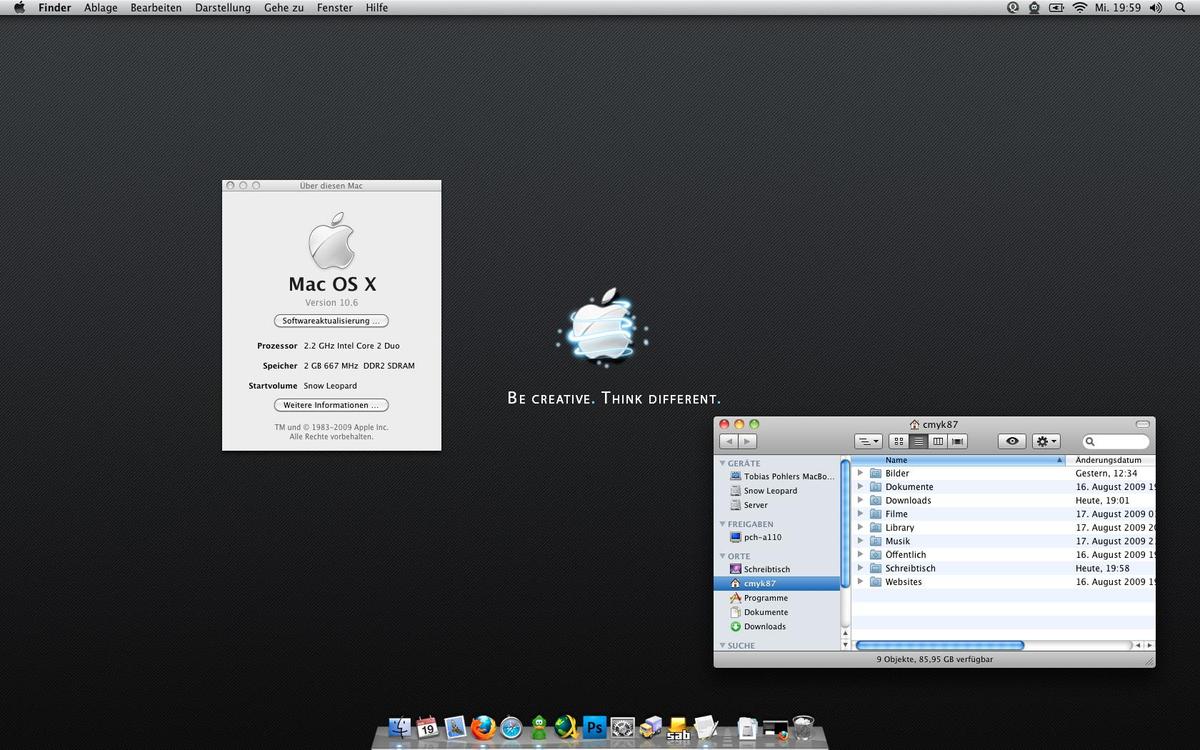Launch Safari from the Dock
Screen dimensions: 1200x750
tap(511, 728)
